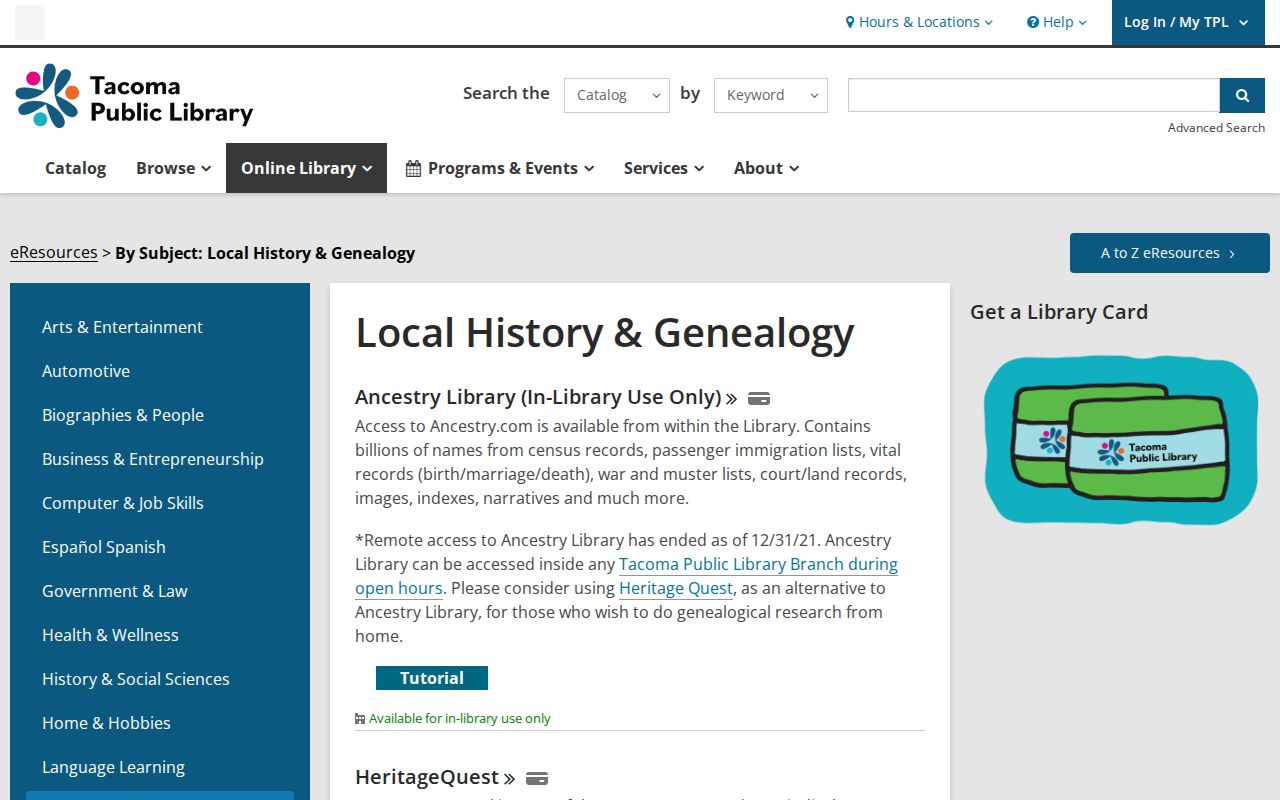Viewport: 1280px width, 800px height.
Task: Select Government & Law subject
Action: click(115, 591)
